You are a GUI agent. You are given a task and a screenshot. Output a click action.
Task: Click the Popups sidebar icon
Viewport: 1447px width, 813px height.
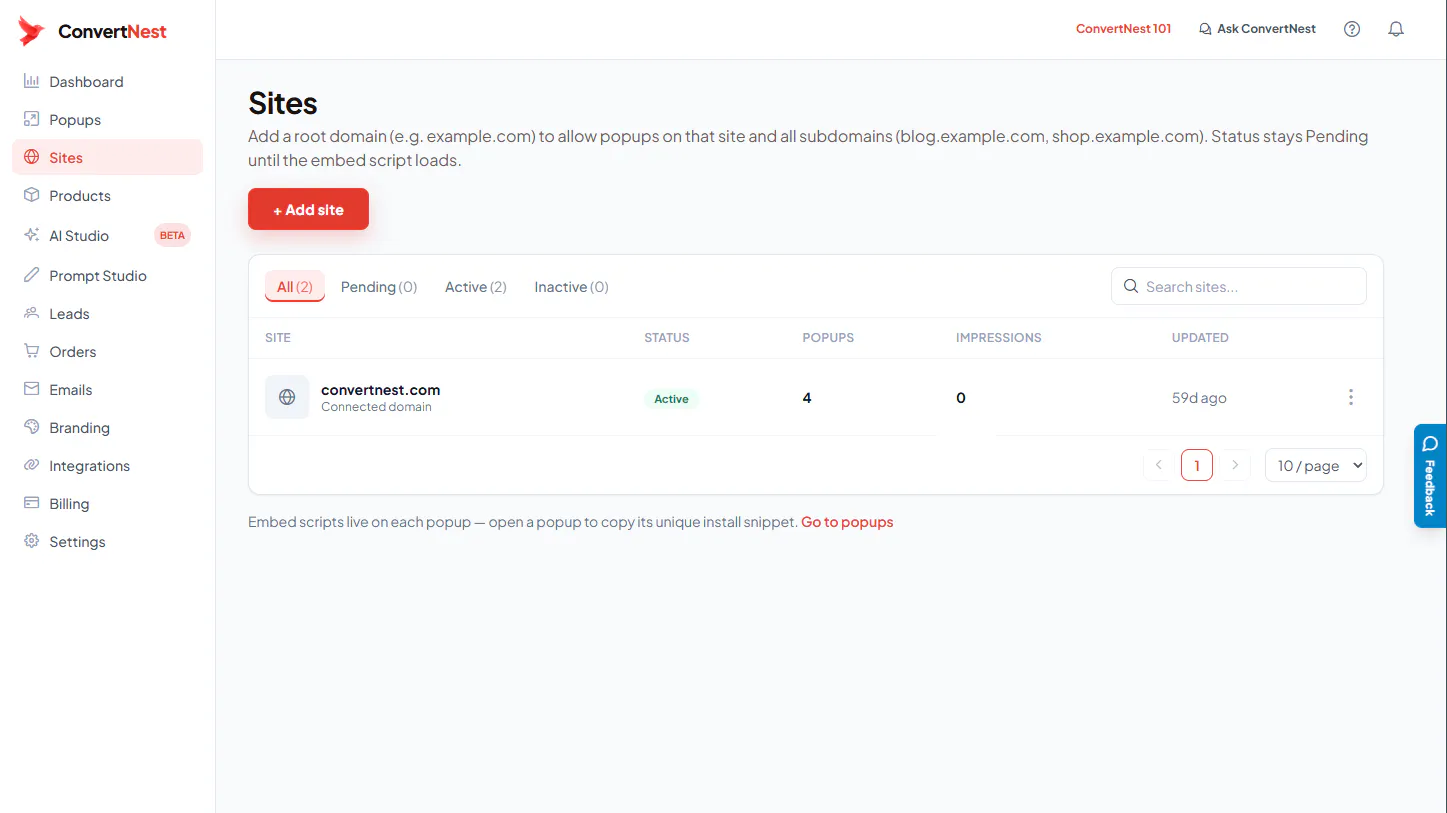32,119
